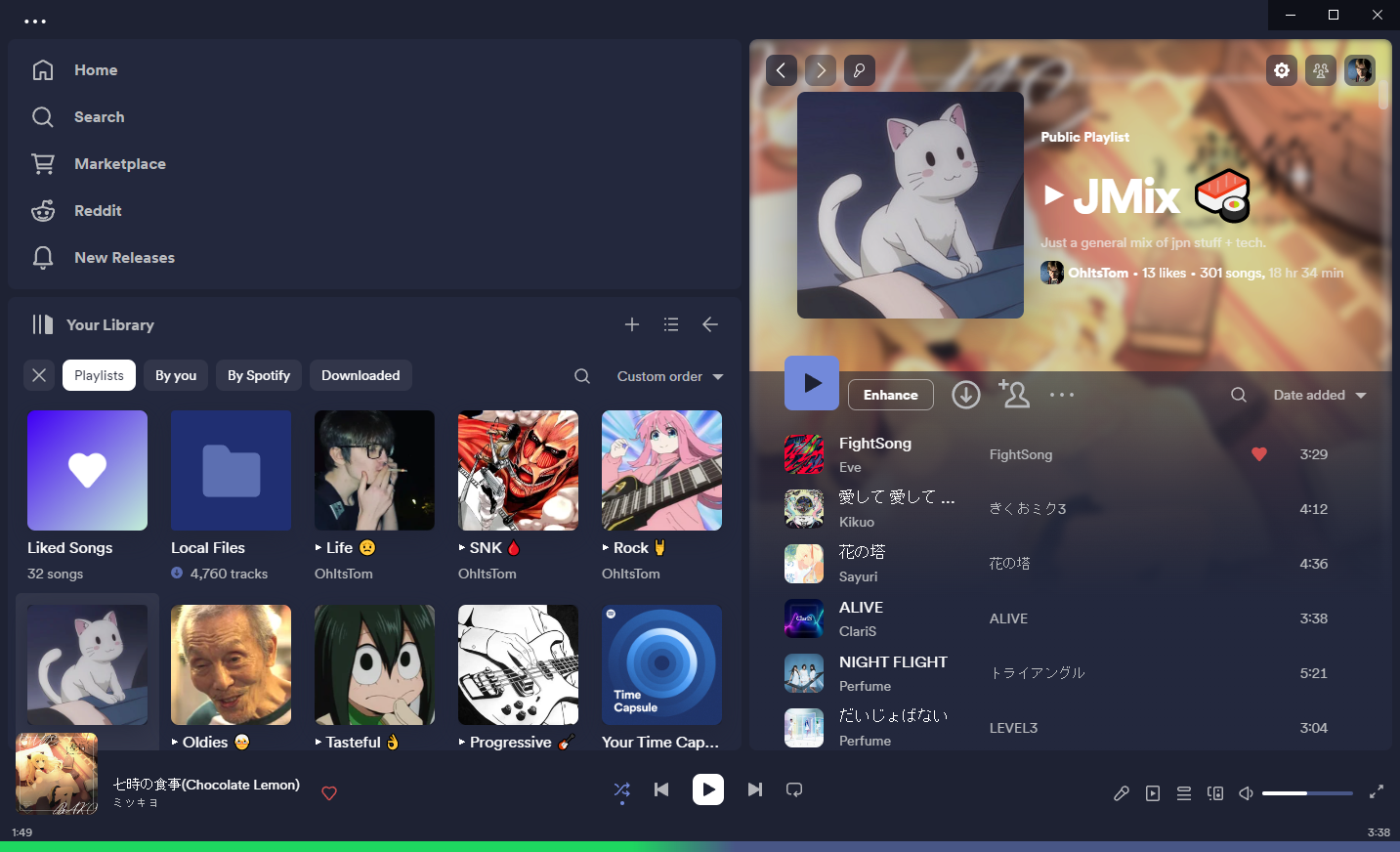Image resolution: width=1400 pixels, height=852 pixels.
Task: Open the トライアングル album link
Action: pyautogui.click(x=1037, y=673)
